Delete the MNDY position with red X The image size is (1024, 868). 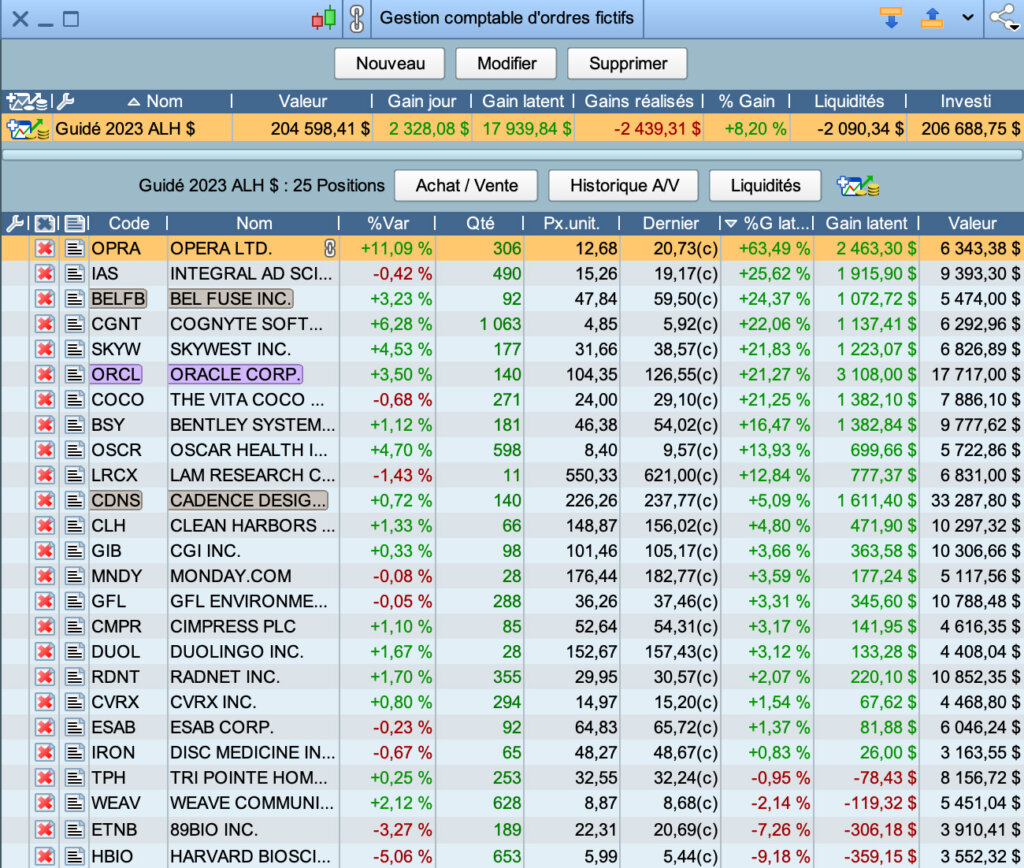pyautogui.click(x=44, y=576)
